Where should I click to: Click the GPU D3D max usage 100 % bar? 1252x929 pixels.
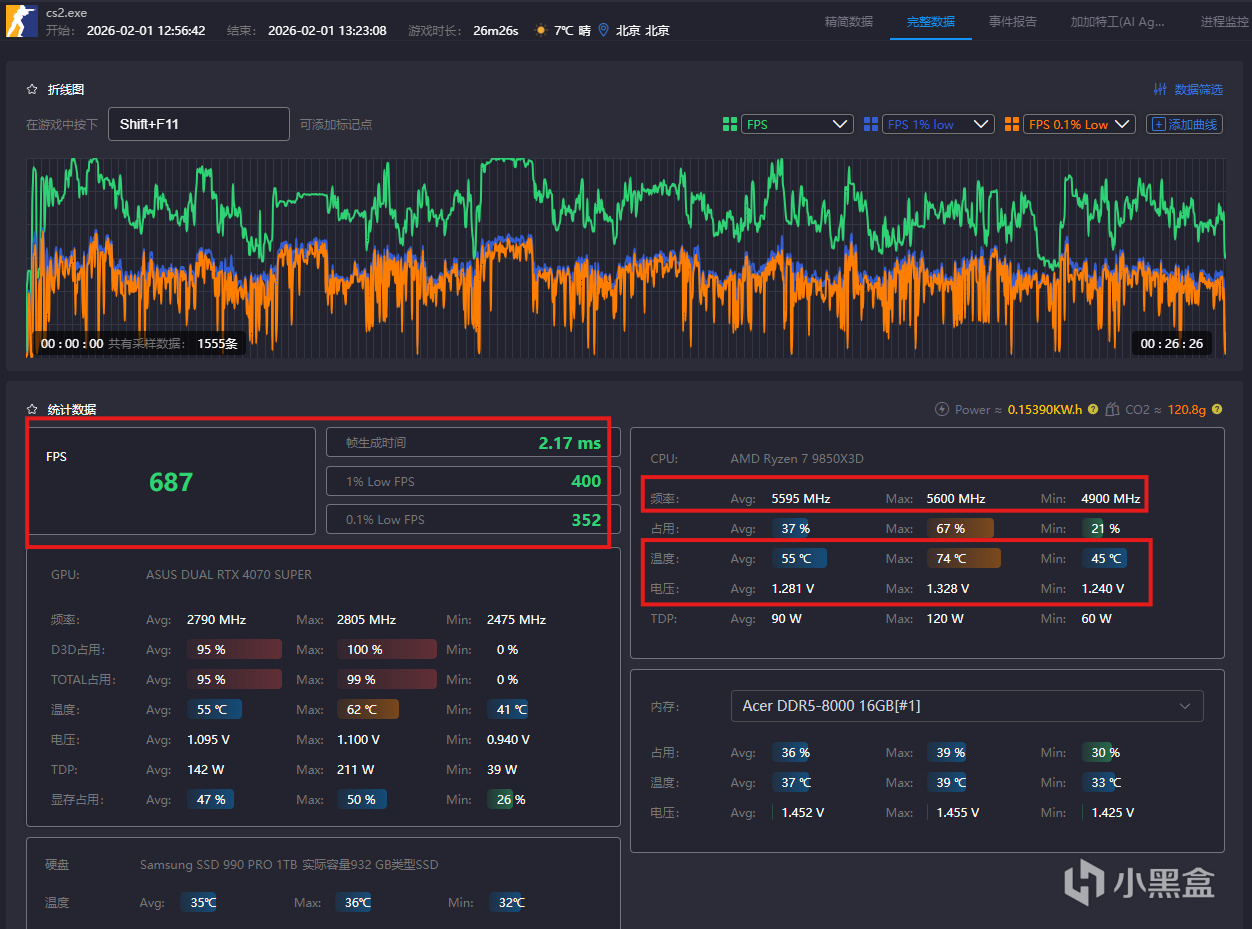[387, 649]
